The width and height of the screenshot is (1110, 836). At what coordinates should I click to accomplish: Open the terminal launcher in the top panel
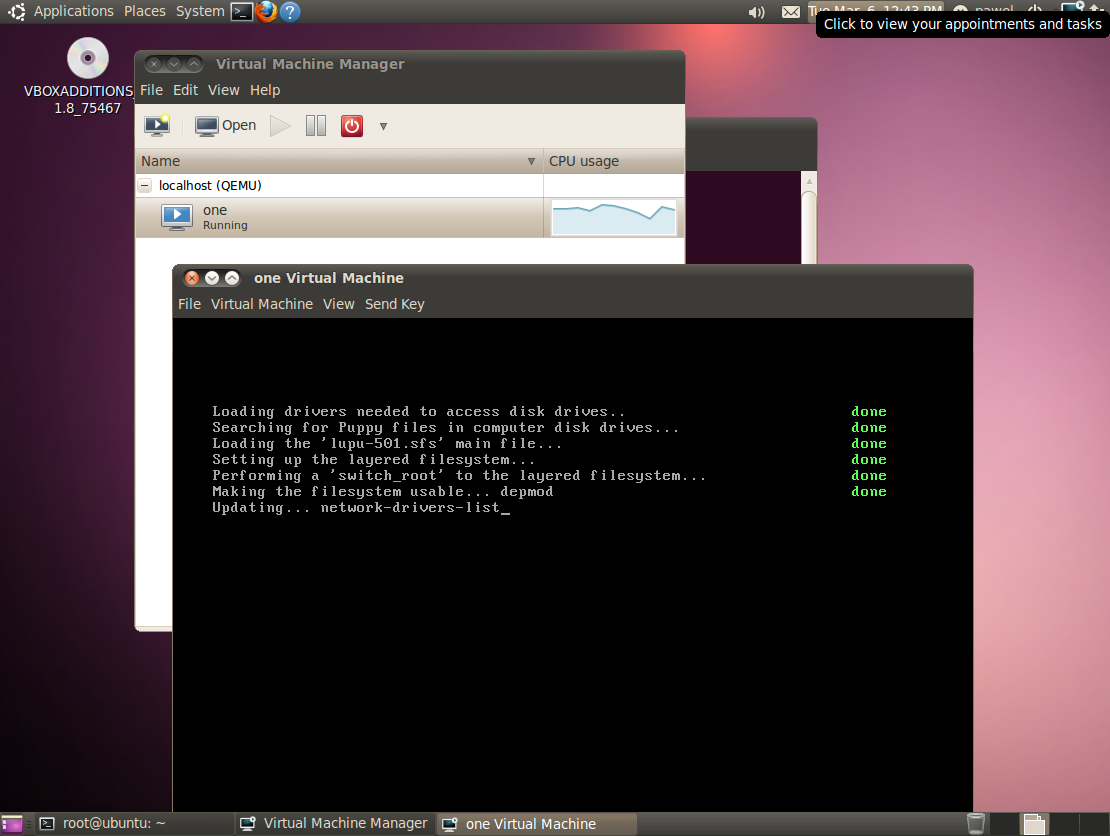pyautogui.click(x=241, y=11)
